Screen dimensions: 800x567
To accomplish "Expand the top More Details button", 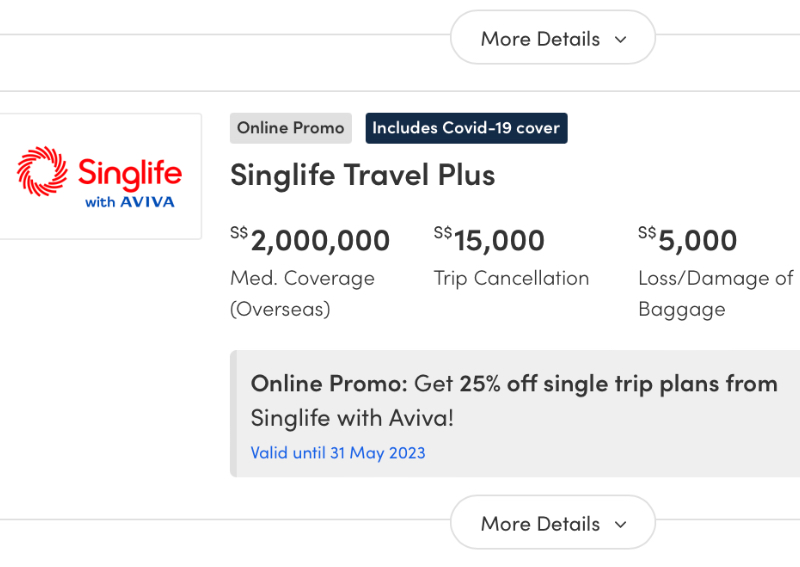I will point(553,38).
